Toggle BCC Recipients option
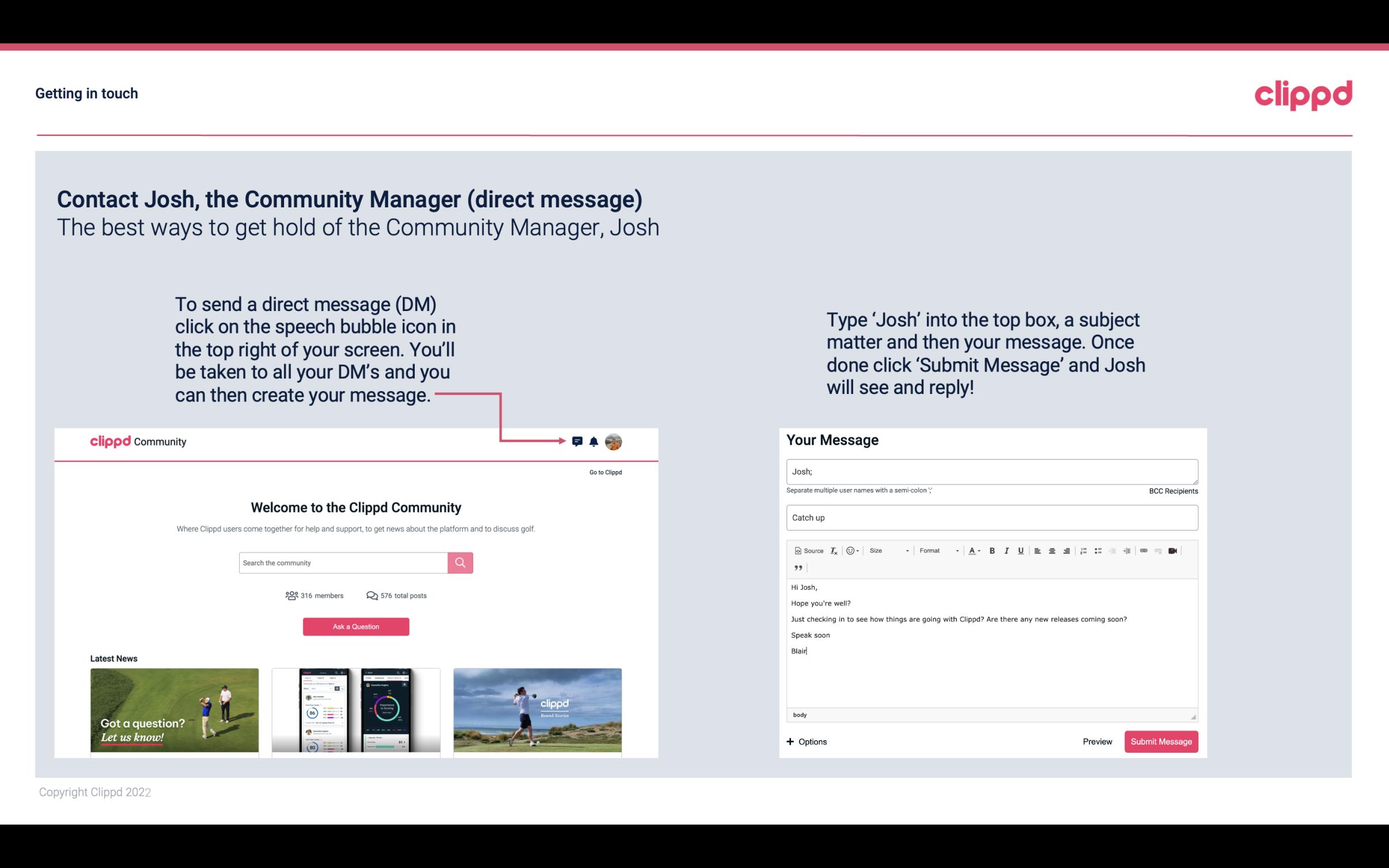The height and width of the screenshot is (868, 1389). (x=1172, y=491)
